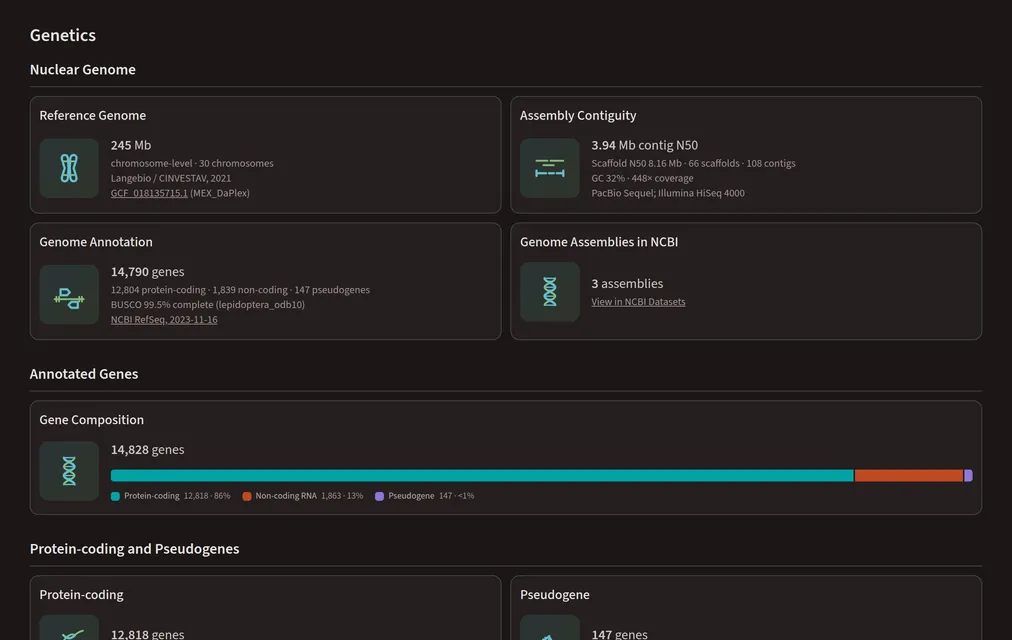Viewport: 1012px width, 640px height.
Task: Click the chromosome icon in Reference Genome
Action: click(69, 168)
